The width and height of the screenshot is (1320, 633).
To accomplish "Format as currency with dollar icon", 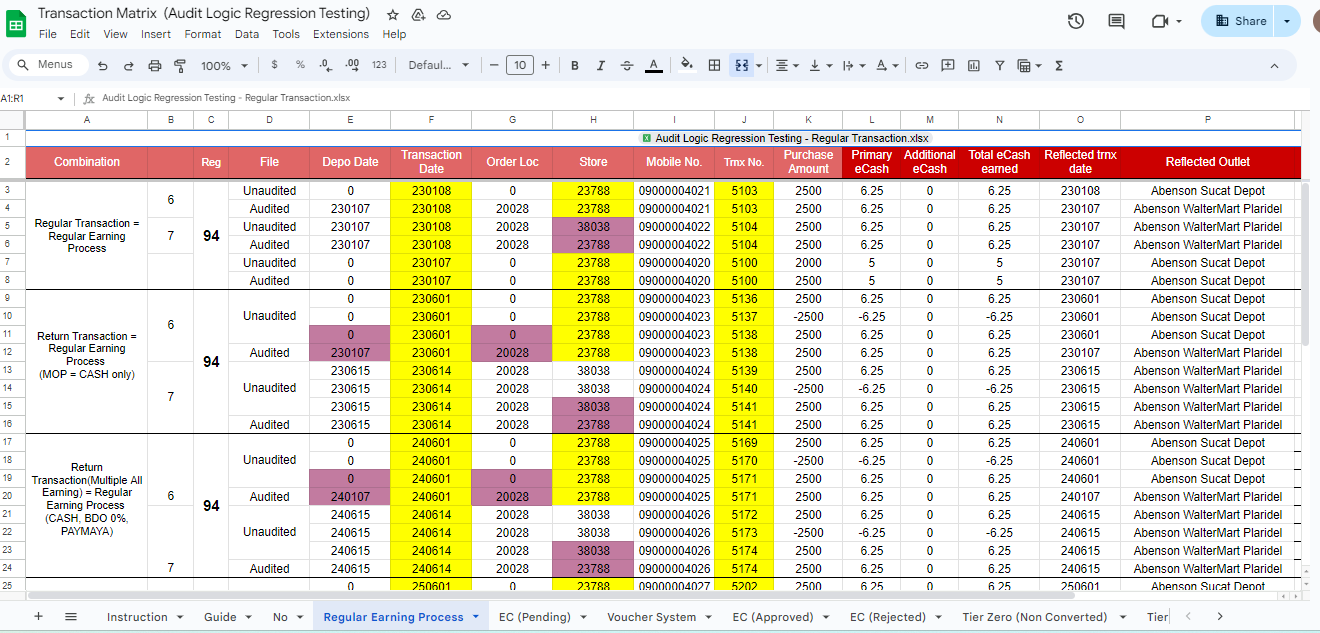I will coord(275,65).
